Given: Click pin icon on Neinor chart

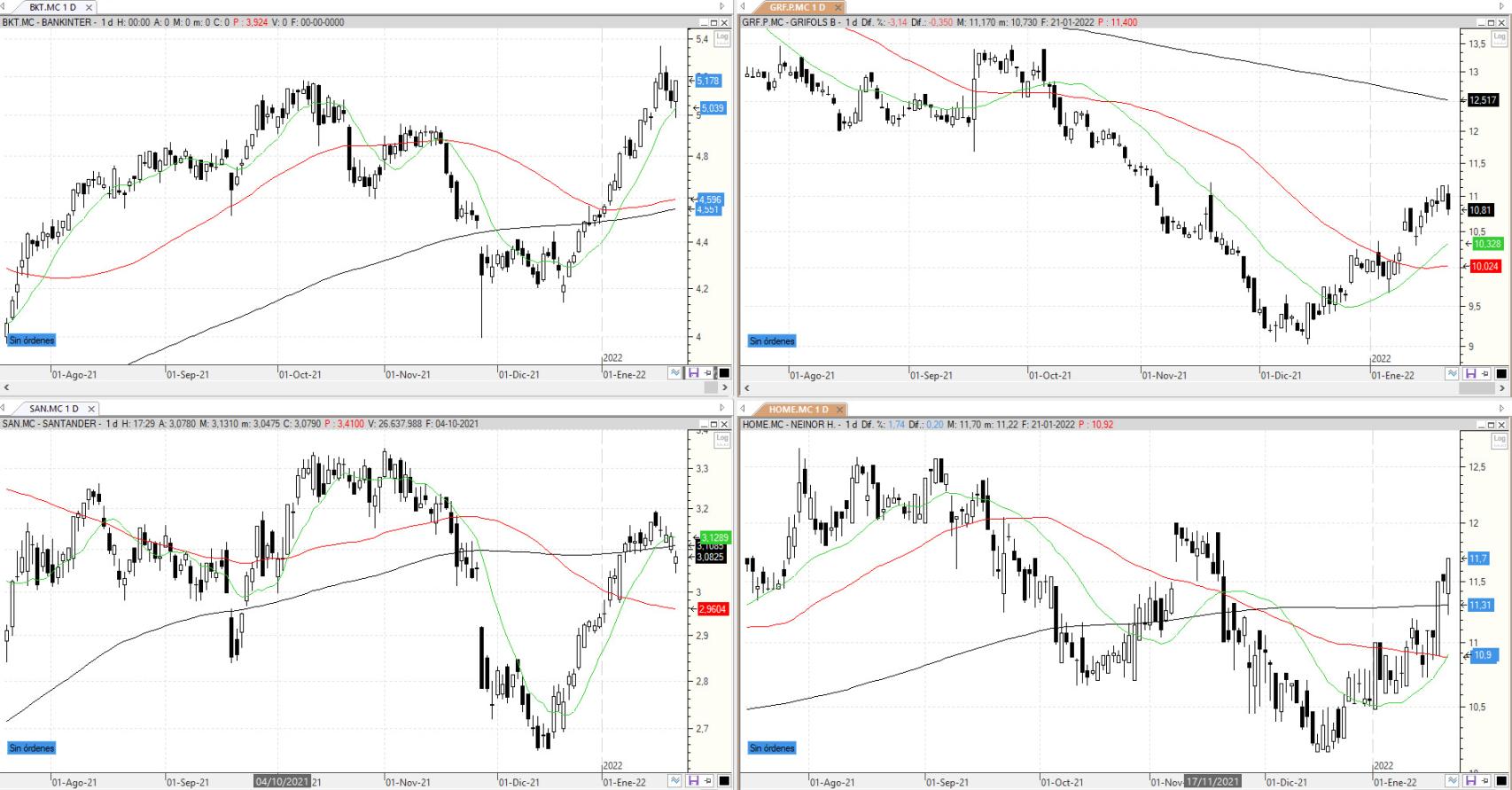Looking at the screenshot, I should click(1486, 781).
